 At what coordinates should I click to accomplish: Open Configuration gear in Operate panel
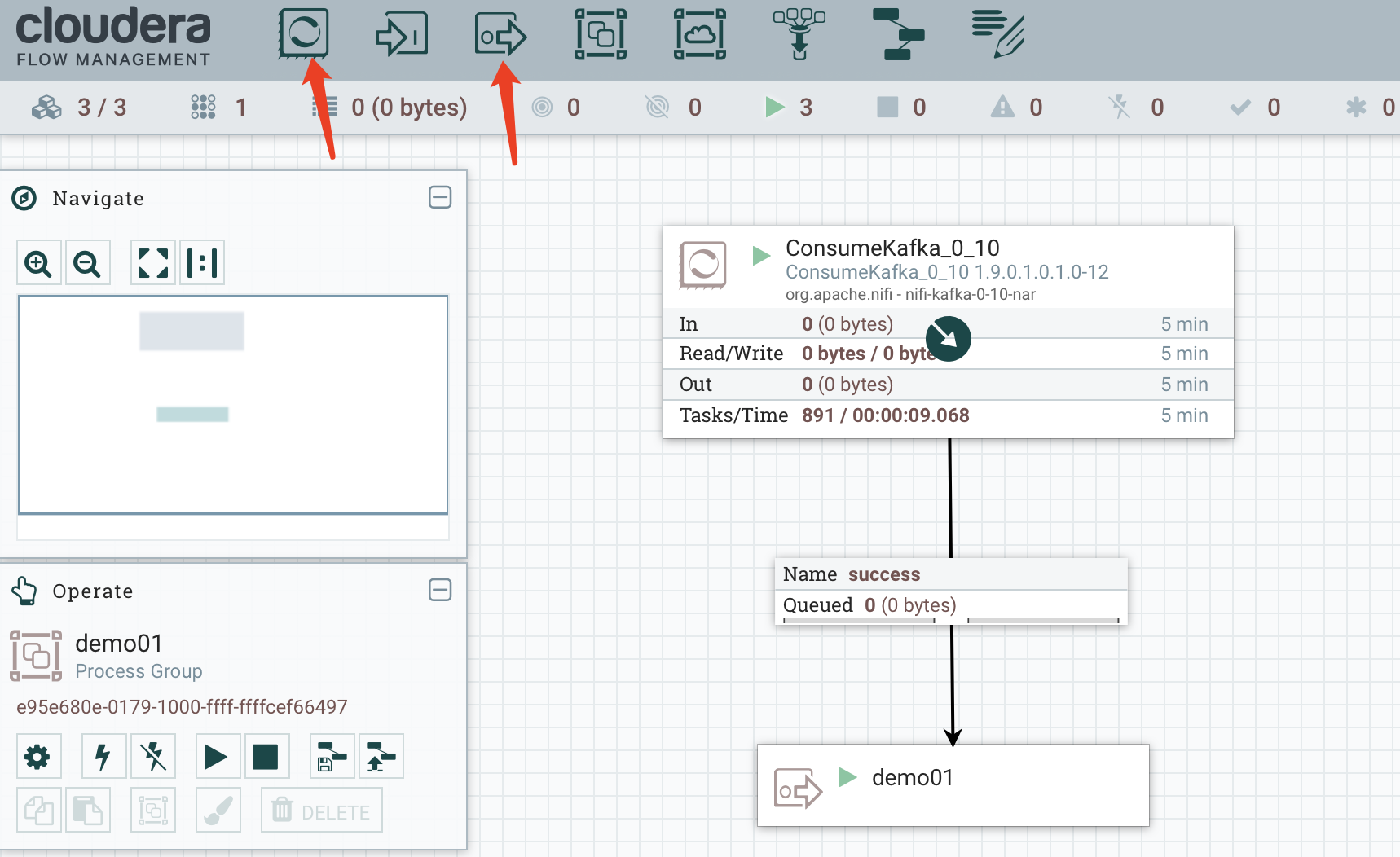(x=38, y=757)
